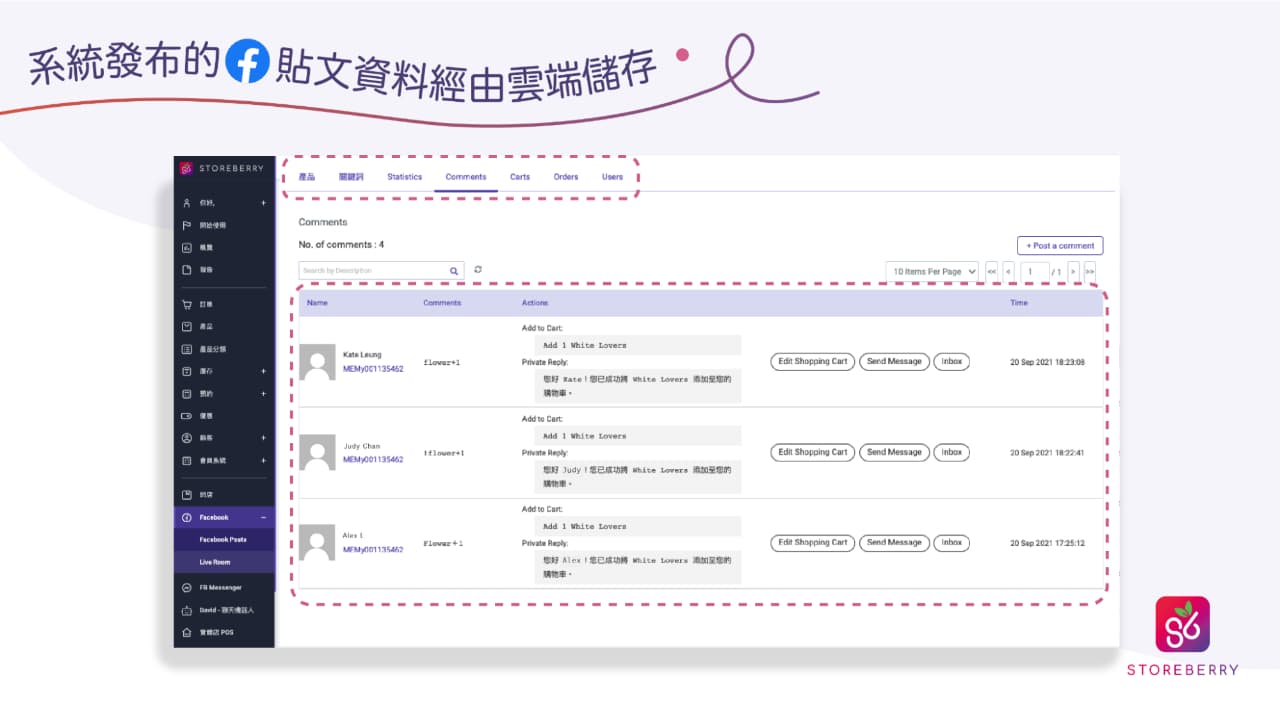Image resolution: width=1280 pixels, height=702 pixels.
Task: Open the 產品分類 list icon item
Action: tap(187, 349)
